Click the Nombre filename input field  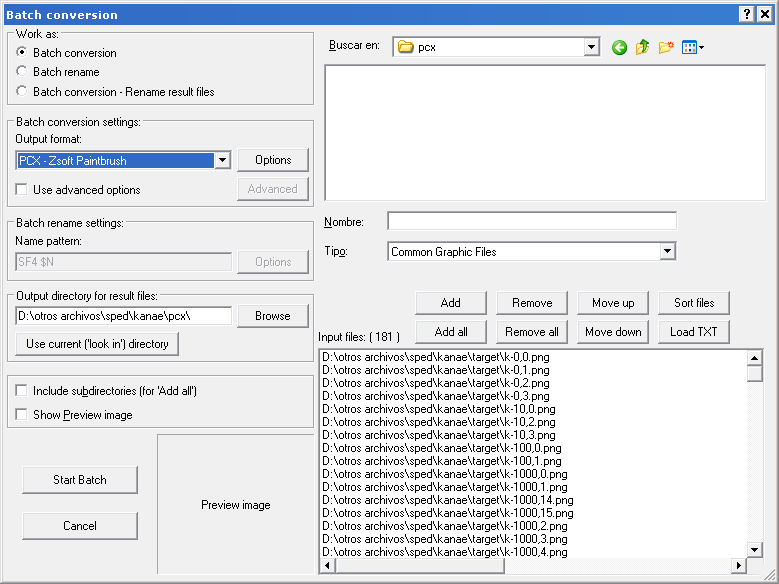coord(532,221)
